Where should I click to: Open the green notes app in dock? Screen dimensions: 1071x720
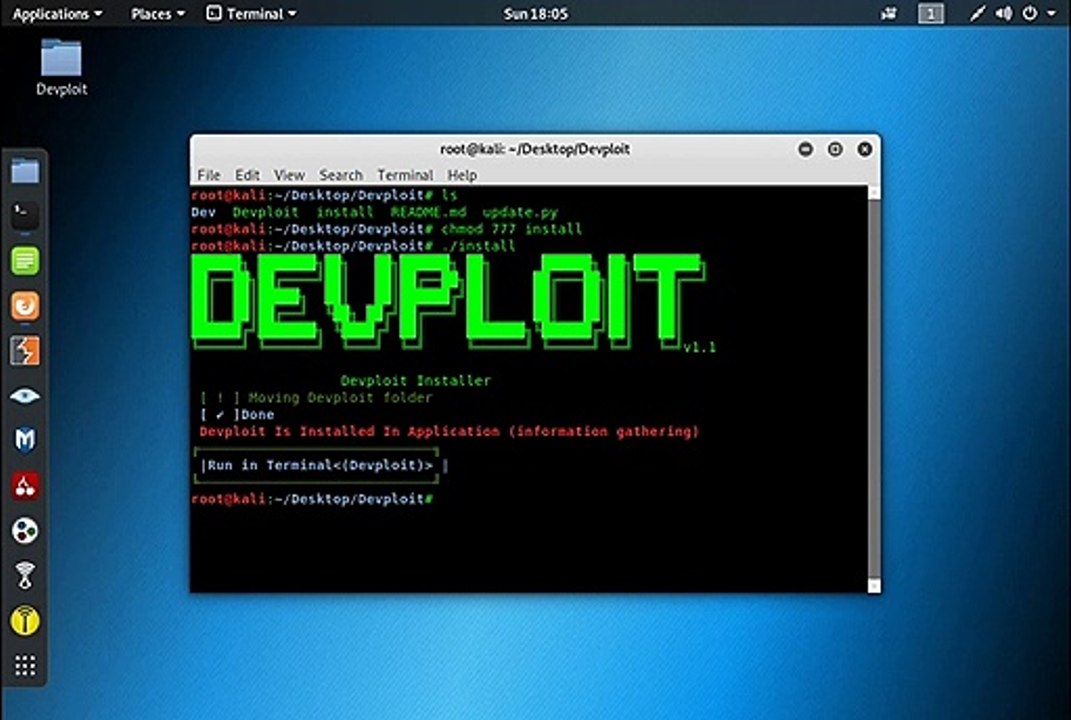click(x=25, y=260)
